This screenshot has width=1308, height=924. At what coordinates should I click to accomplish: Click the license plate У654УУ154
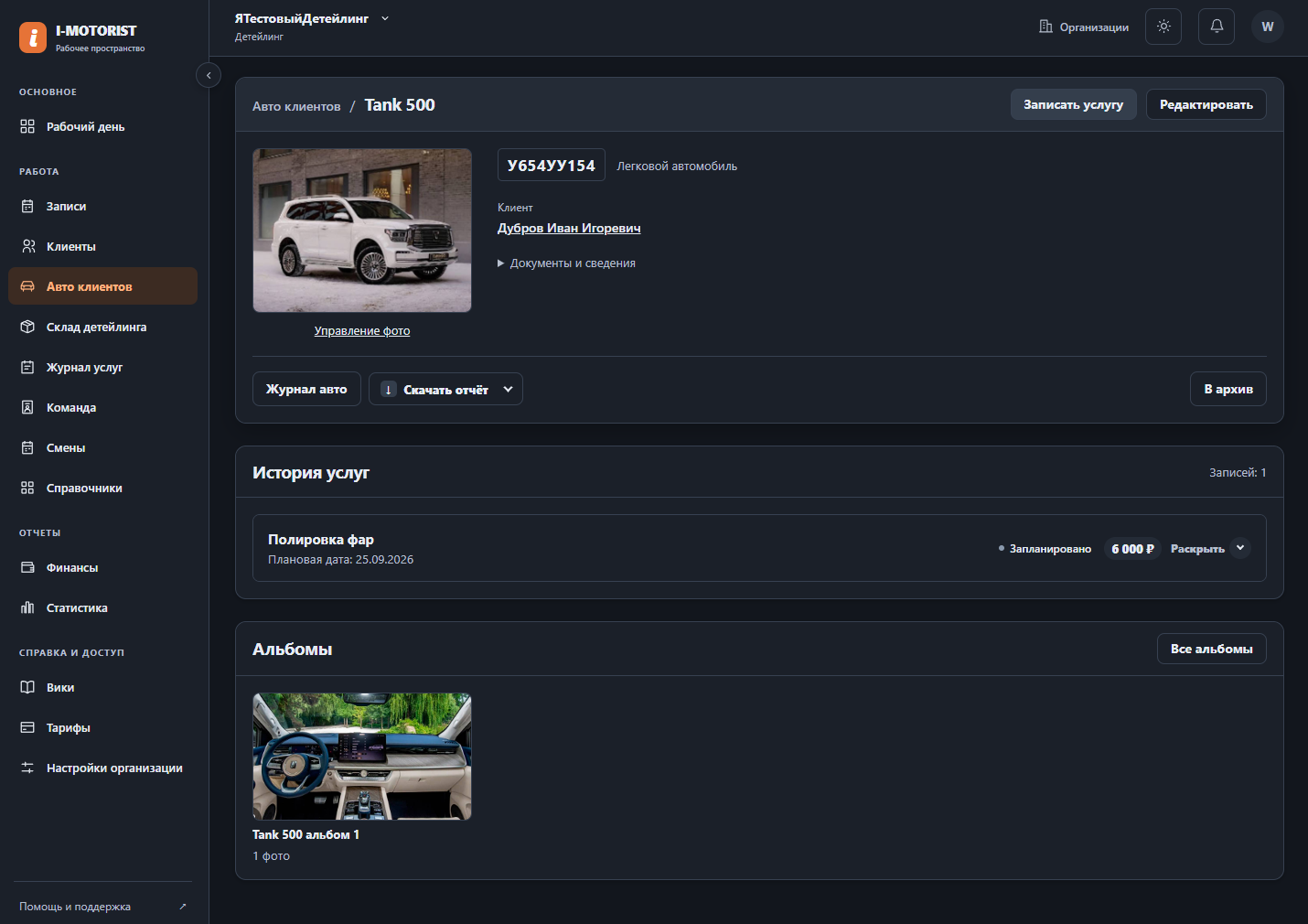[x=552, y=165]
